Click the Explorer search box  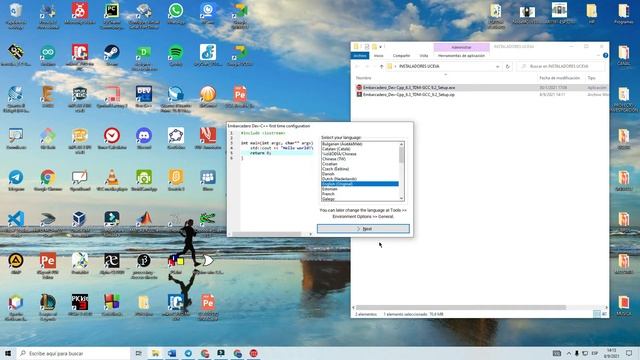pyautogui.click(x=561, y=66)
